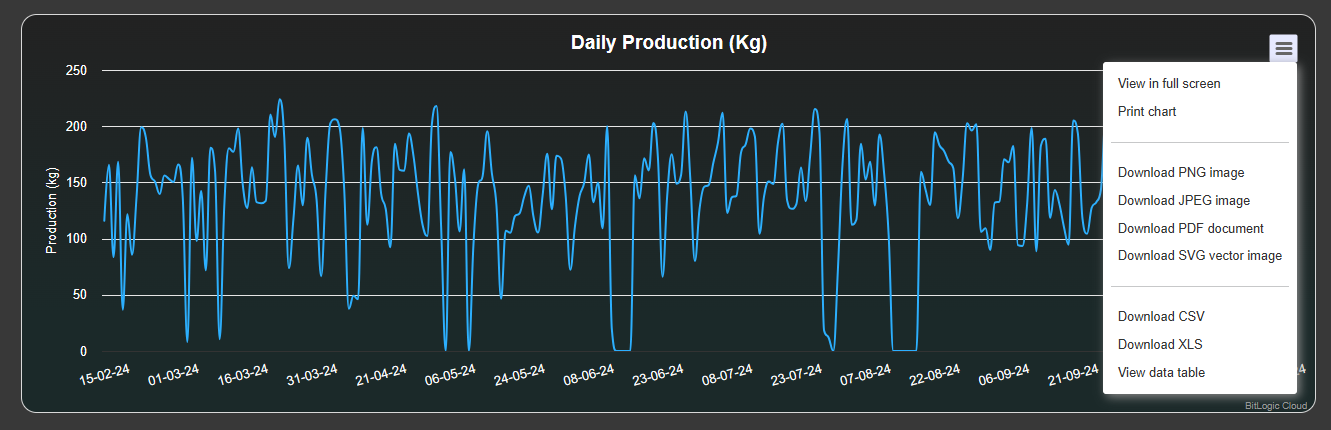
Task: Click the chart hamburger menu icon
Action: pos(1283,48)
